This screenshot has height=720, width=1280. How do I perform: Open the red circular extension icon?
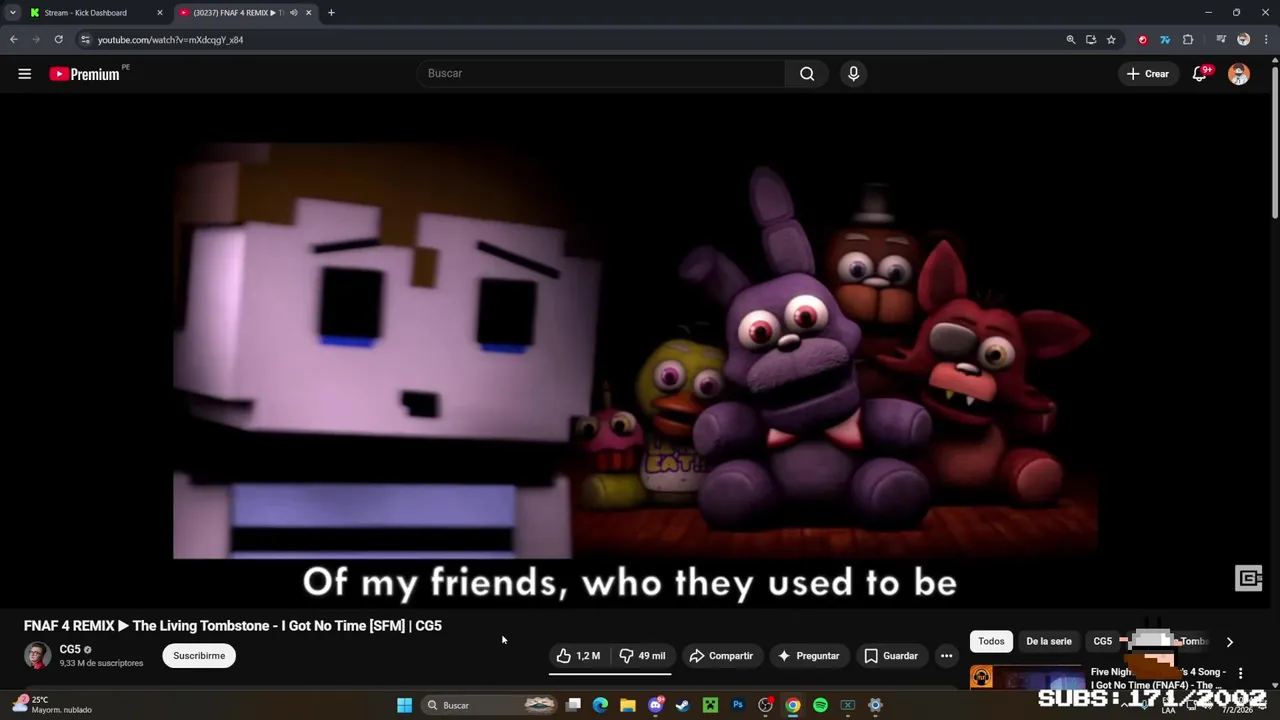pyautogui.click(x=1143, y=40)
